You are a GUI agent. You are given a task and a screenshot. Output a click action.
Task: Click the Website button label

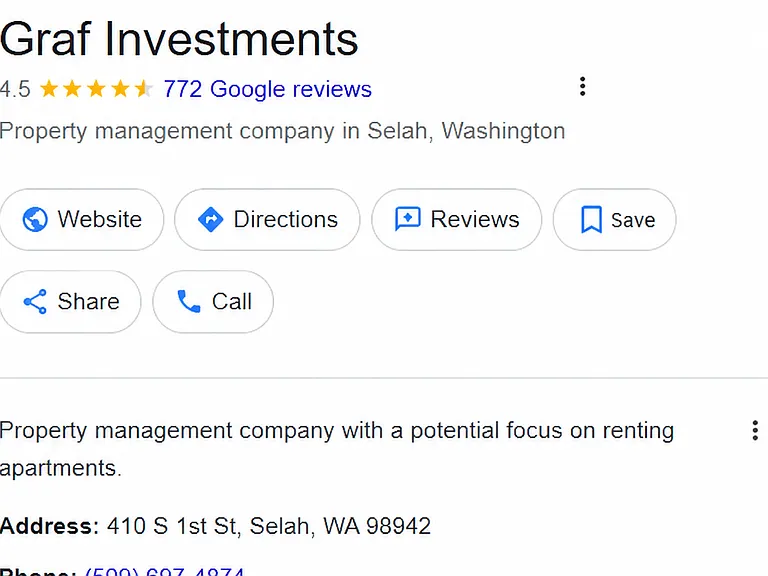(x=99, y=219)
